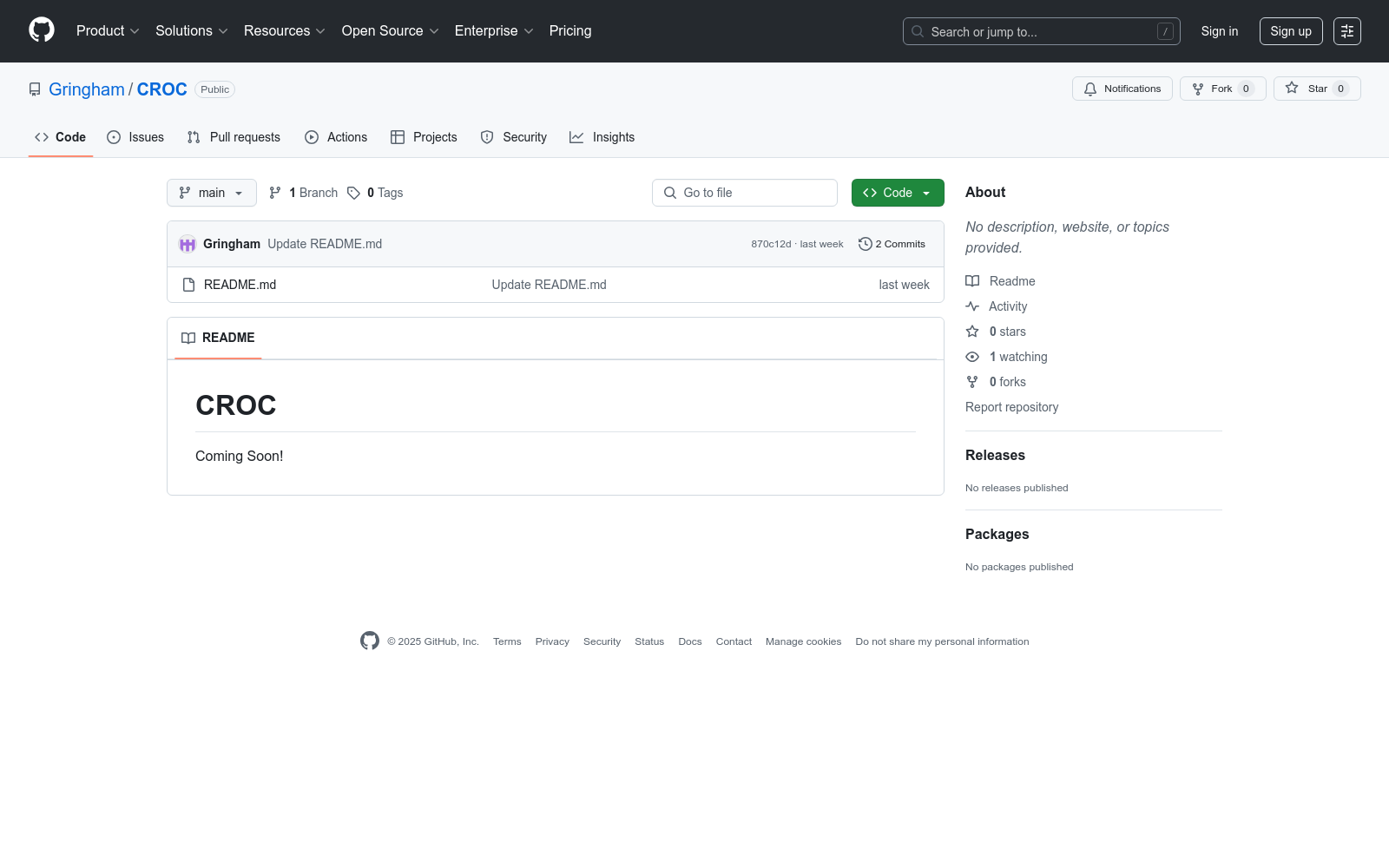Click the fork icon next to 0 forks
The image size is (1389, 868).
pos(972,382)
